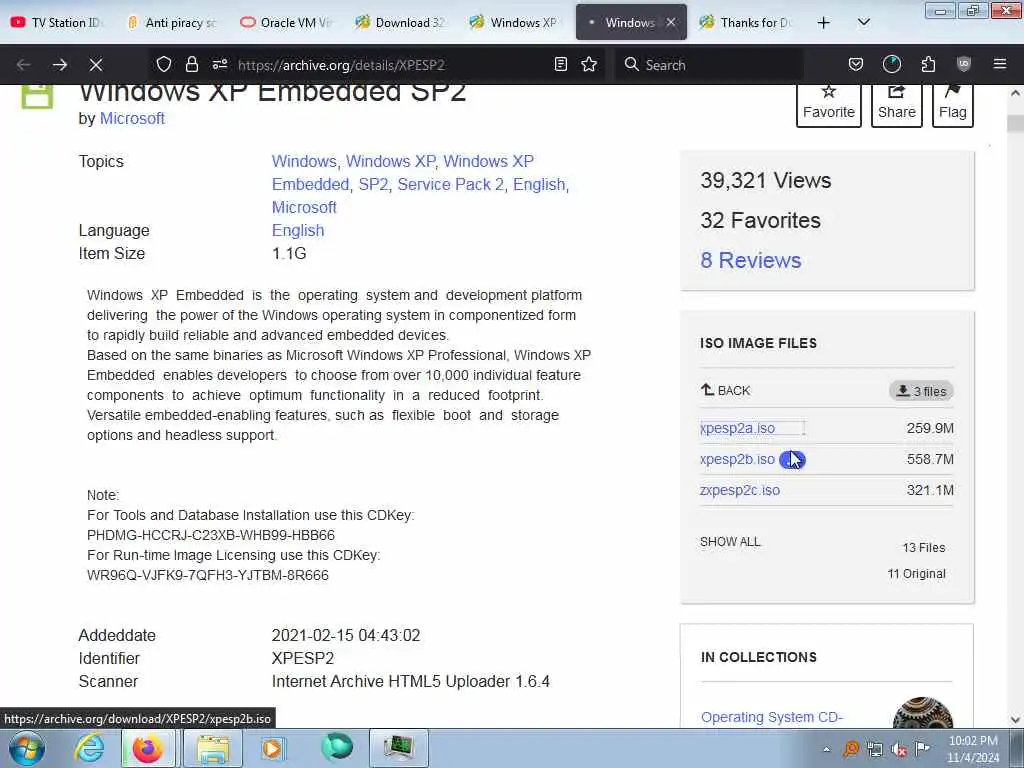
Task: Go back using the back arrow
Action: (x=24, y=65)
